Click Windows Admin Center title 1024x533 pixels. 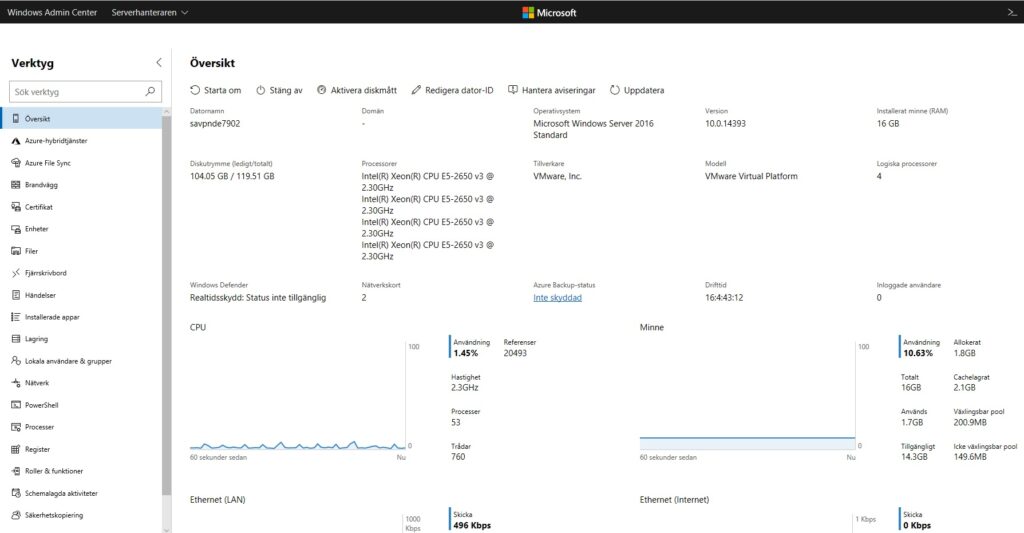[52, 12]
